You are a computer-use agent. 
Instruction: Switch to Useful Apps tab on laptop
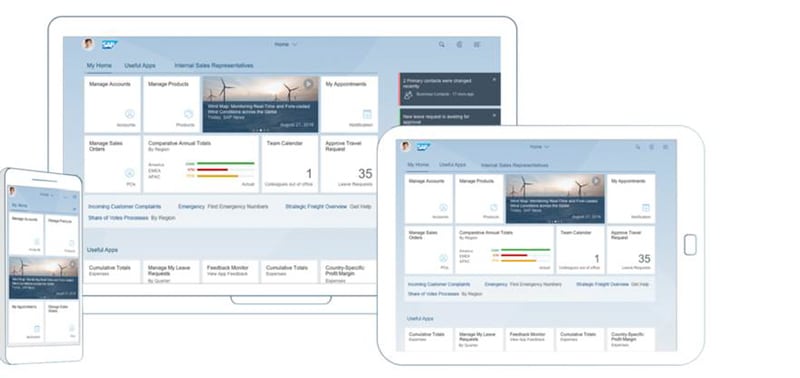[x=140, y=66]
